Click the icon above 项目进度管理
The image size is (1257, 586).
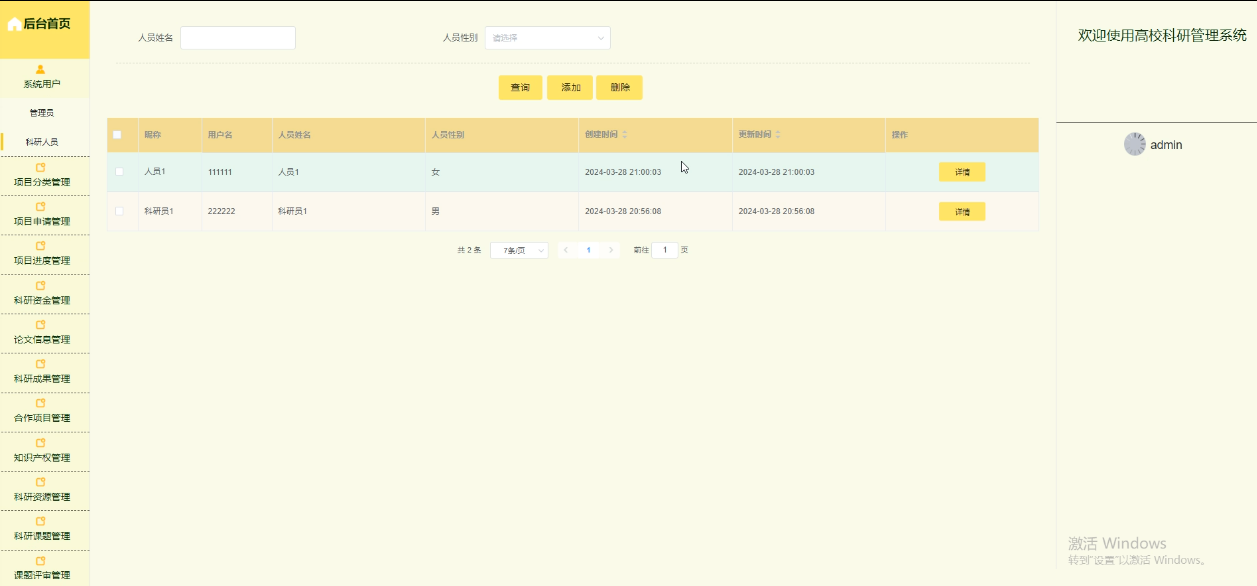[x=41, y=246]
